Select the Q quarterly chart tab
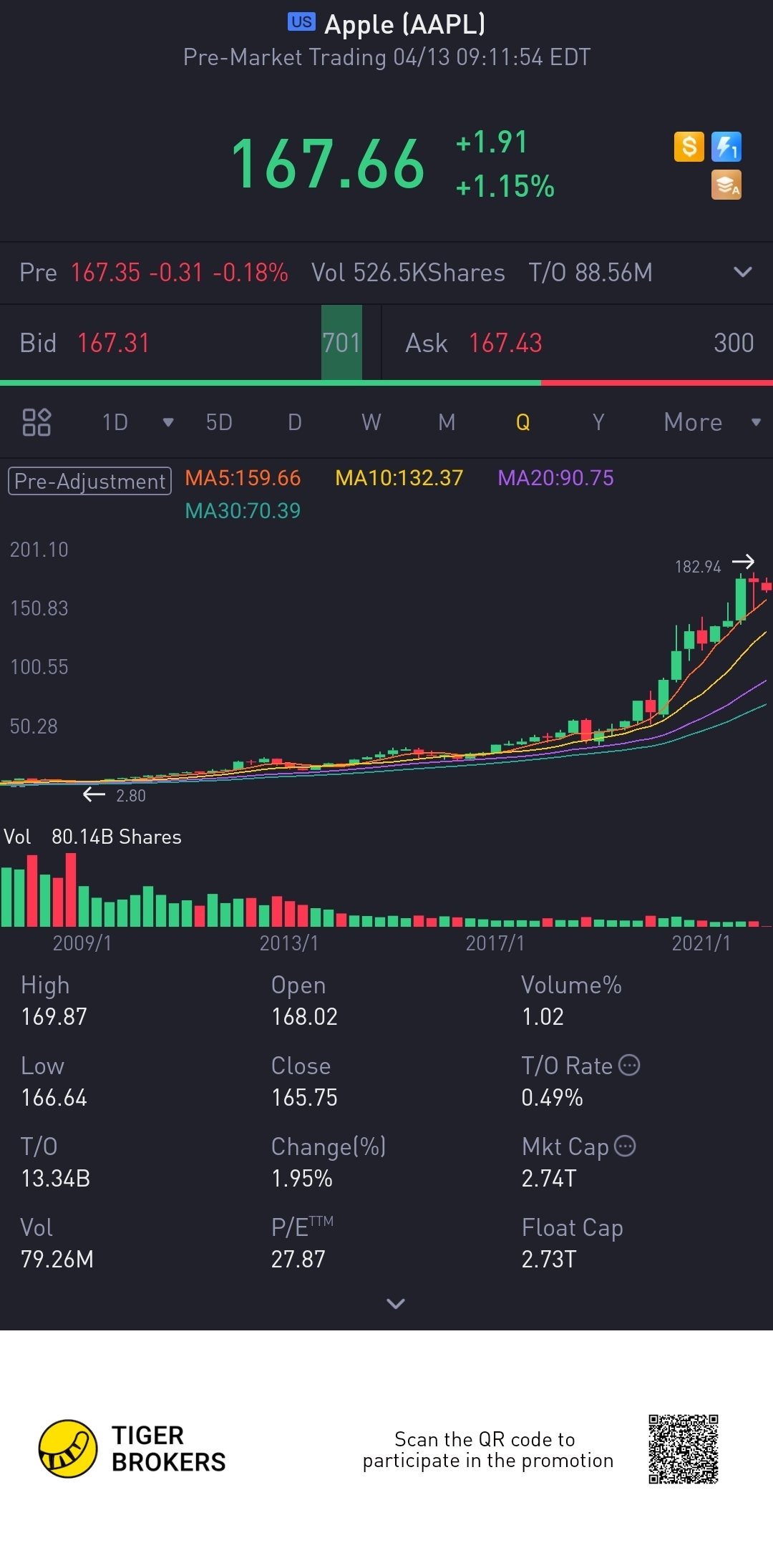This screenshot has height=1568, width=773. pyautogui.click(x=523, y=422)
